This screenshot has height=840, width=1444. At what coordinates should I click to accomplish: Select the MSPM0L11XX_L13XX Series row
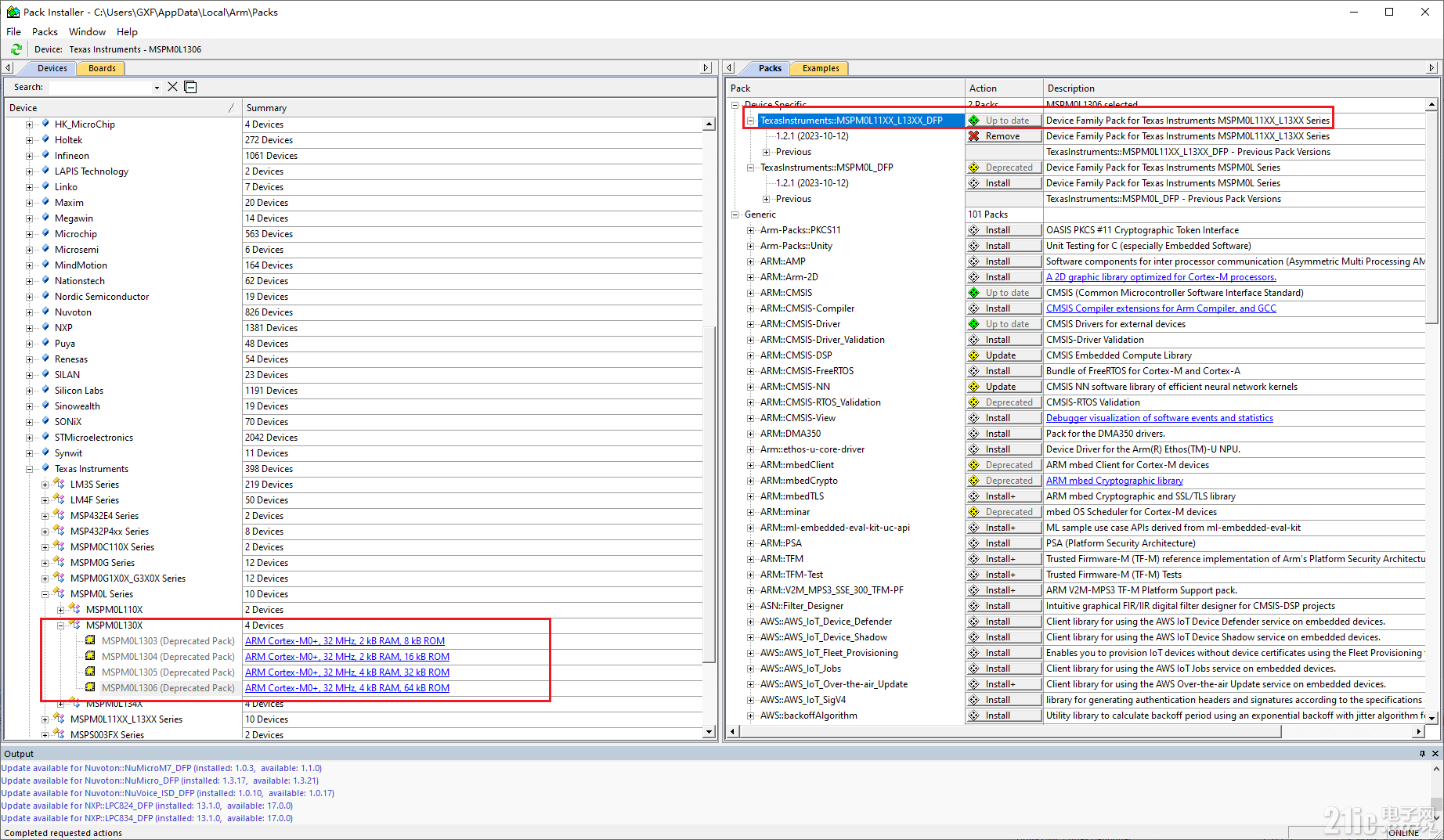point(354,719)
